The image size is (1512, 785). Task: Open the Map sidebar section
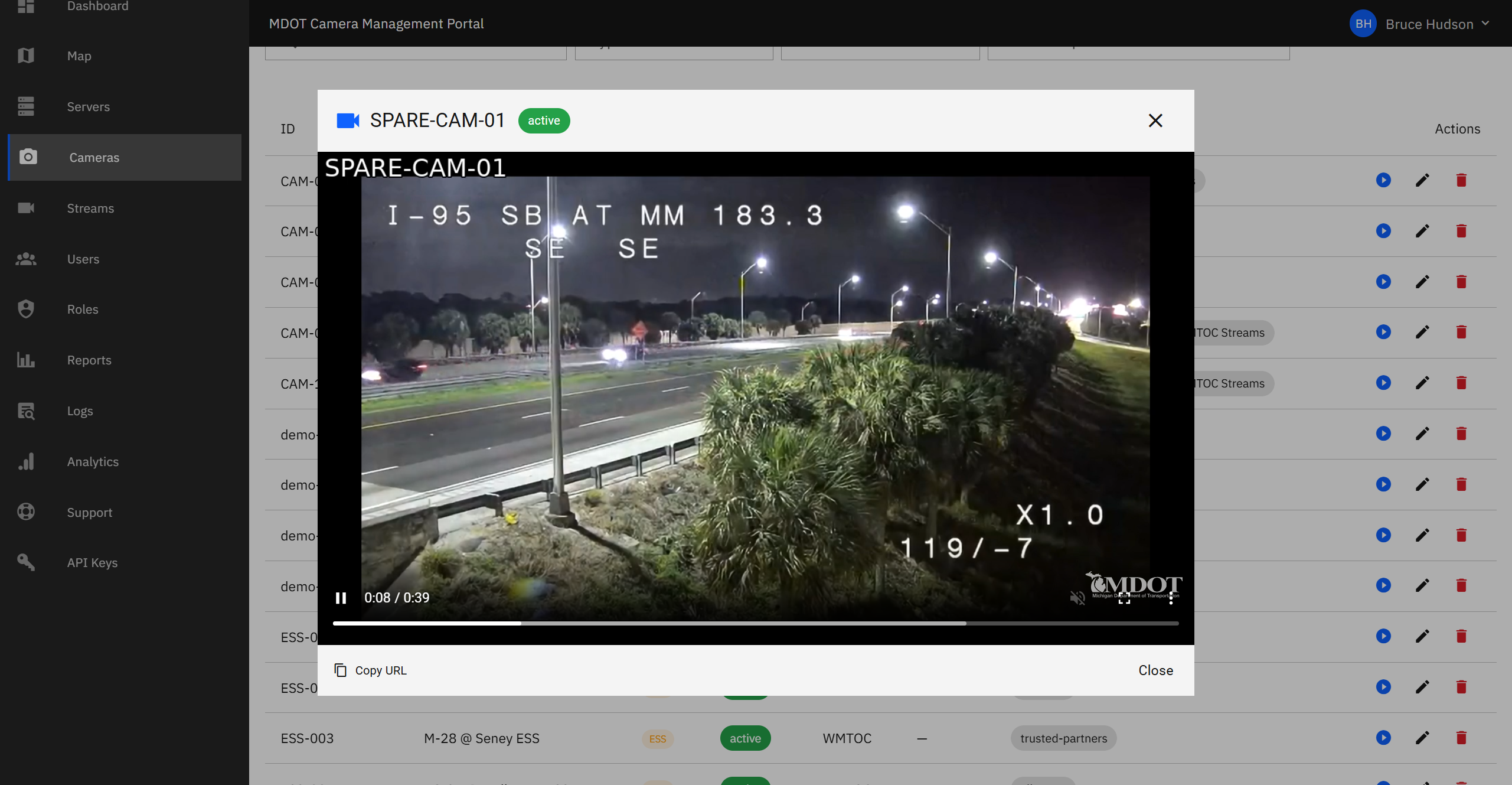click(79, 56)
